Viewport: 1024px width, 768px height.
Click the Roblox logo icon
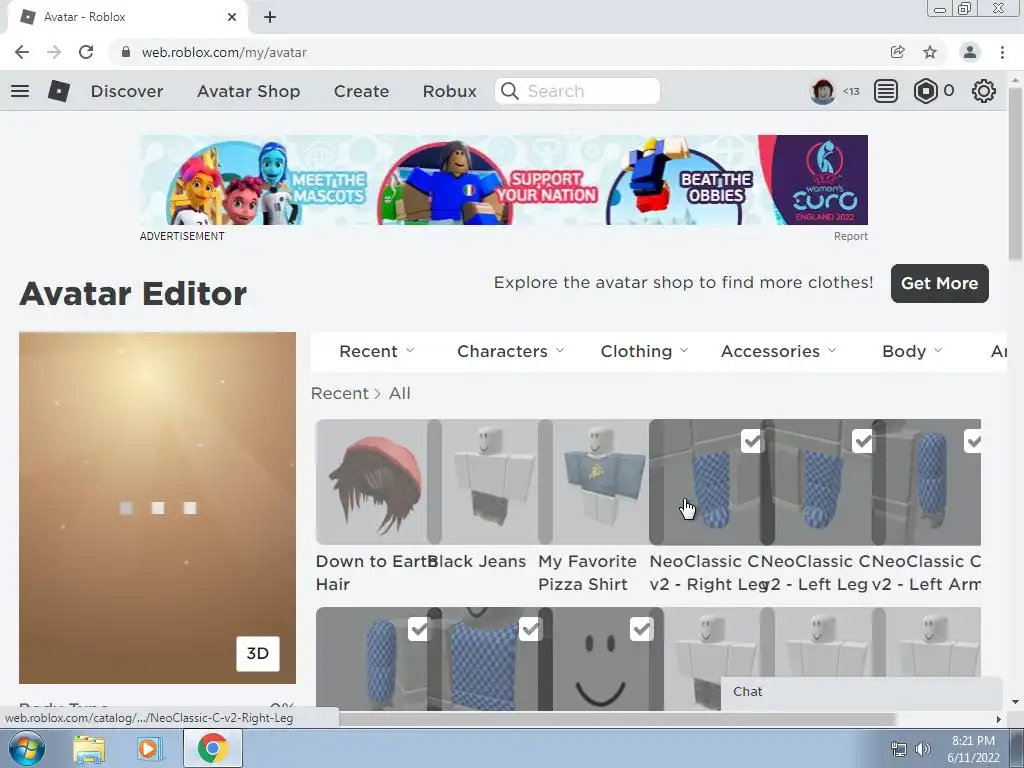click(x=59, y=91)
